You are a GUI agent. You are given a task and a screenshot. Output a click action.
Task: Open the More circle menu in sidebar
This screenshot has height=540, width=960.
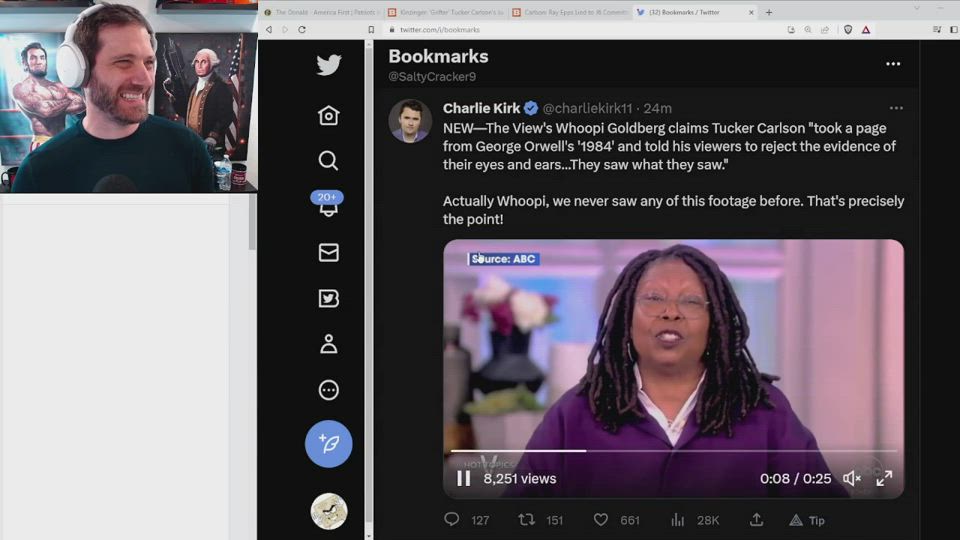[328, 390]
